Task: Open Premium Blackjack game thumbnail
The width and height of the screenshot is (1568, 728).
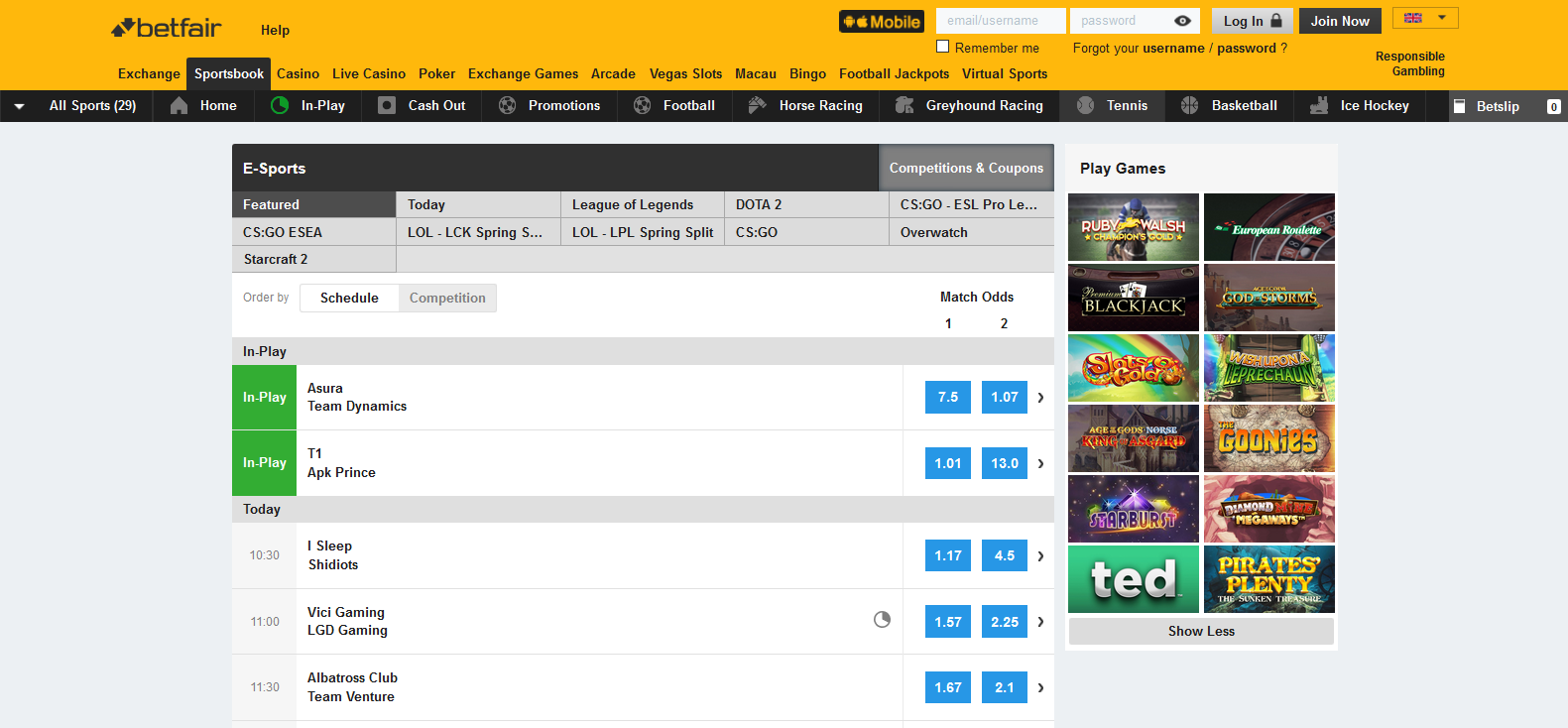Action: [x=1134, y=298]
